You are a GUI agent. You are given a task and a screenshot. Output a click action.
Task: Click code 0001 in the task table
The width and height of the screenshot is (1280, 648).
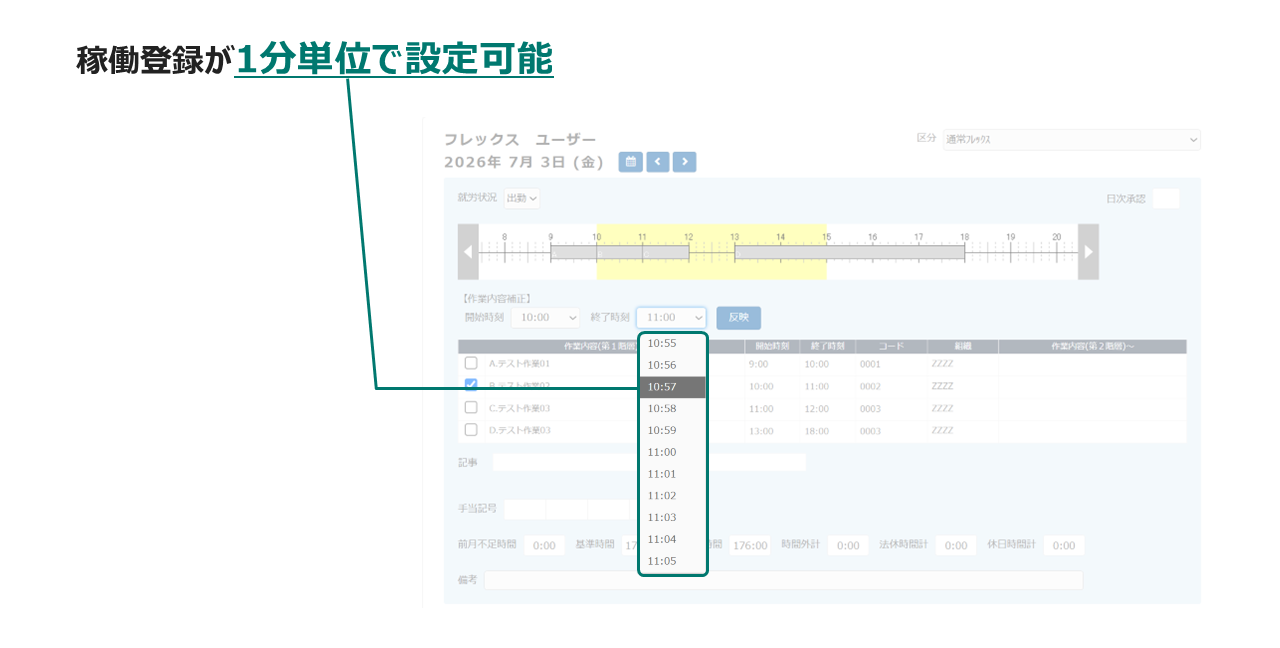pos(870,364)
